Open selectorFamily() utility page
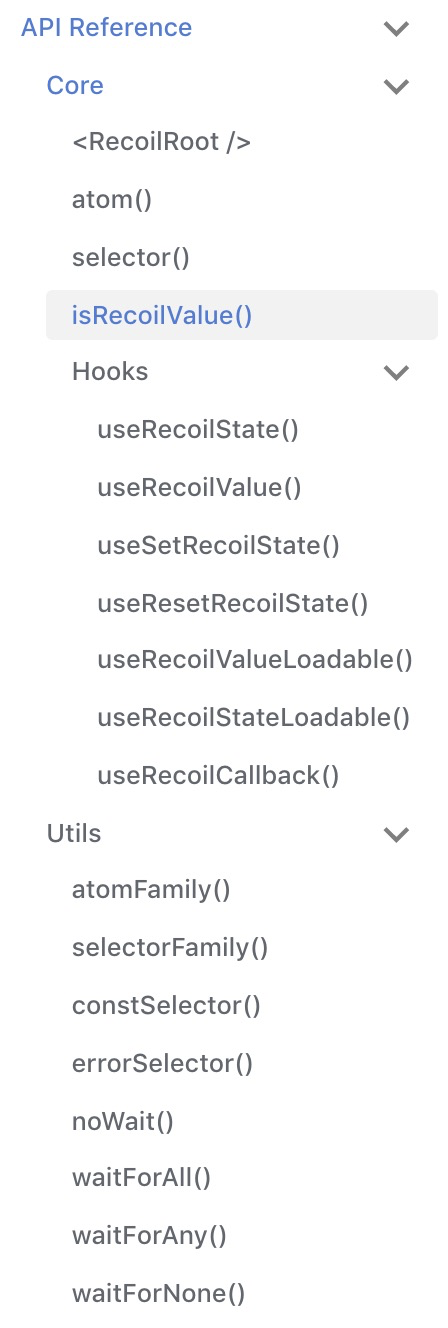Image resolution: width=448 pixels, height=1328 pixels. click(170, 948)
